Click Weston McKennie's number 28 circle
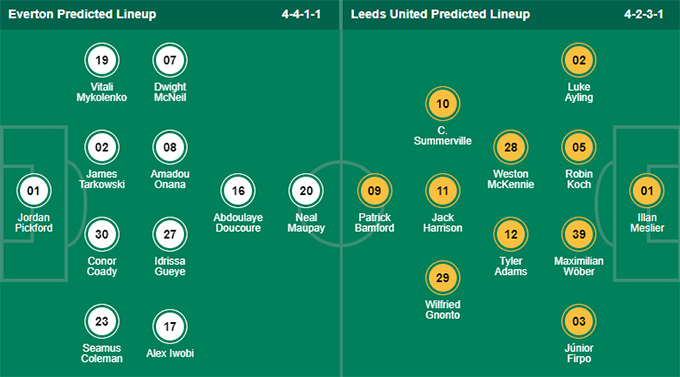The width and height of the screenshot is (680, 377). click(510, 147)
